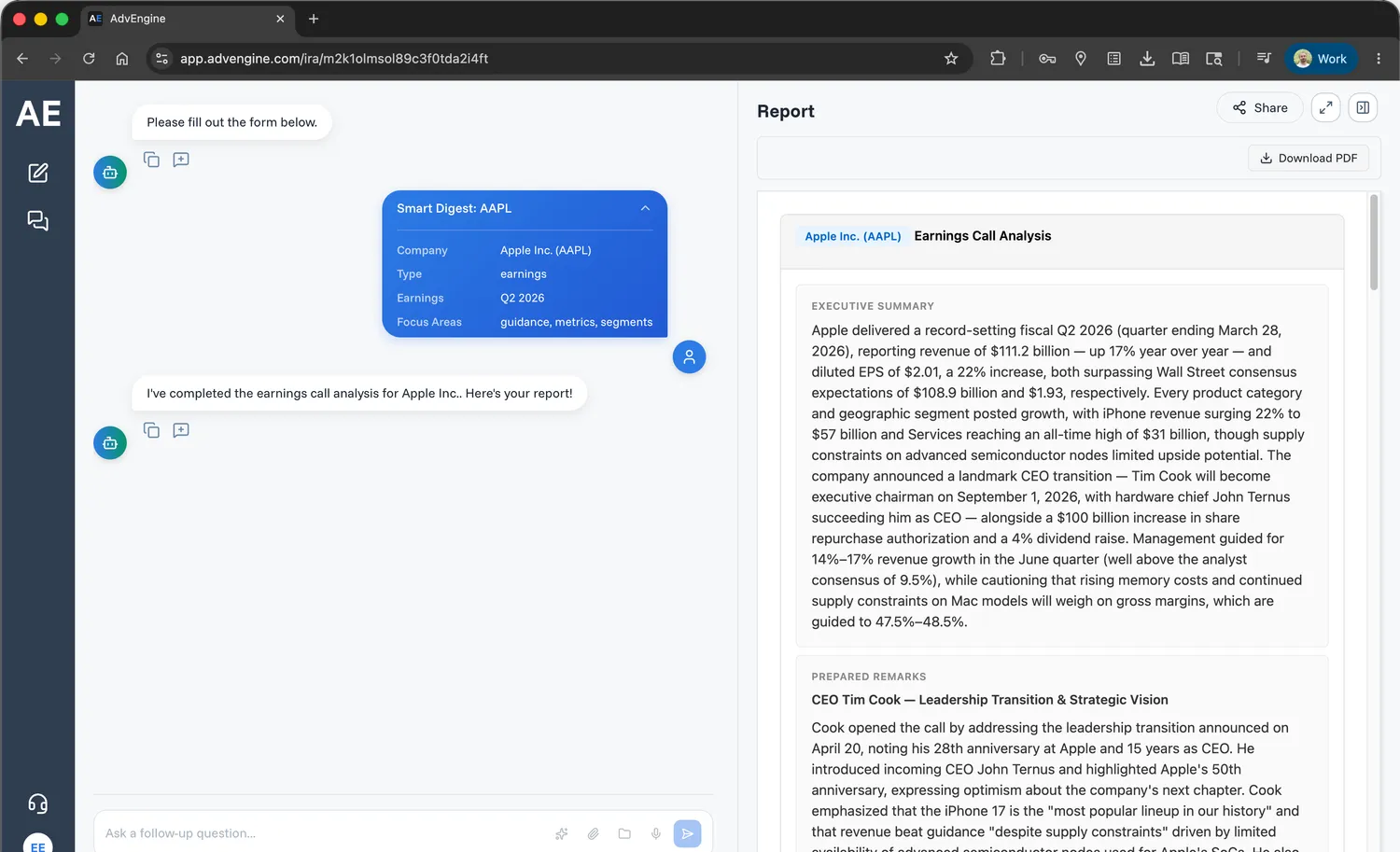
Task: Toggle the report side panel layout
Action: [x=1363, y=108]
